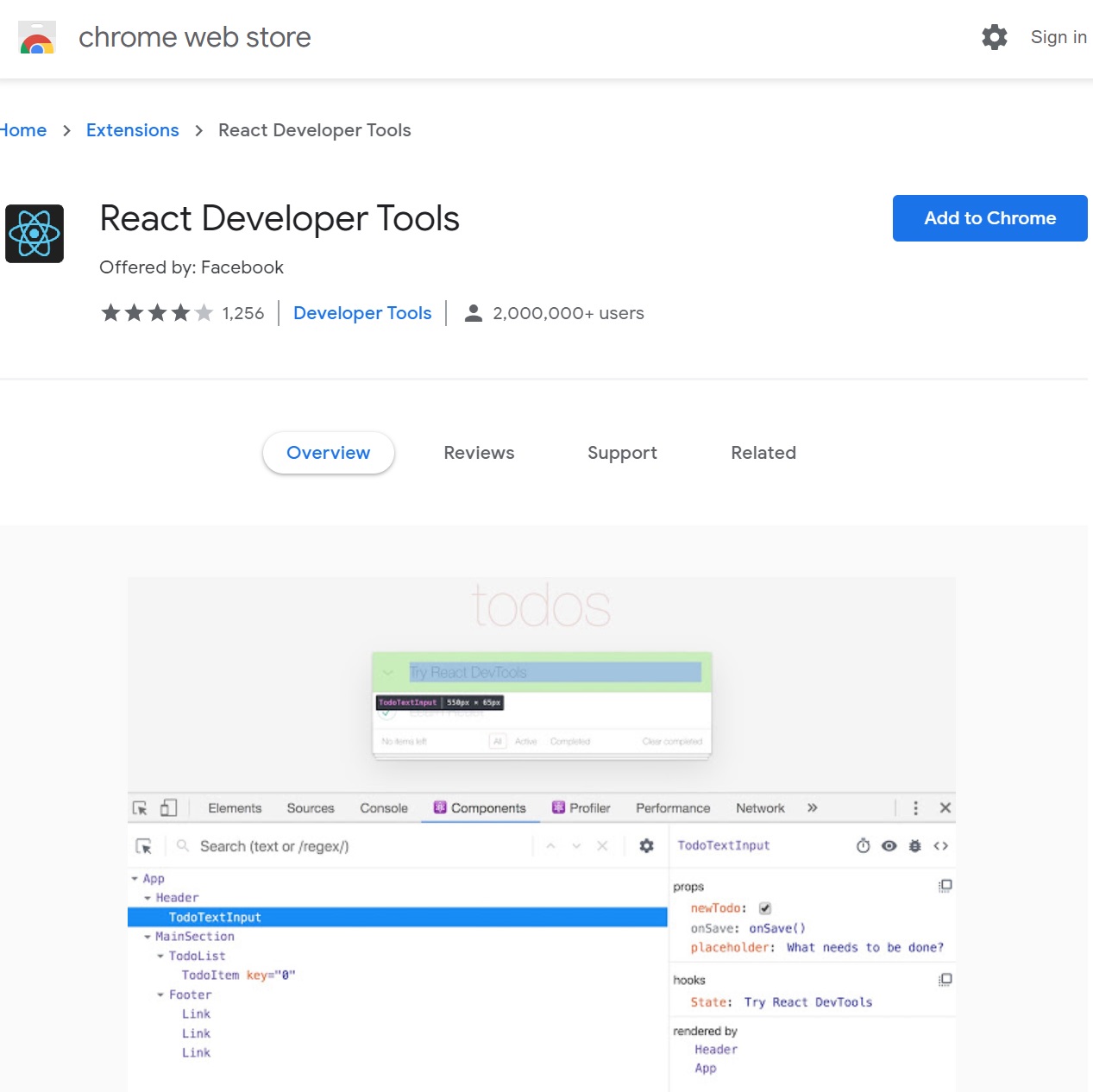Screen dimensions: 1093x1092
Task: Click the settings gear icon in header
Action: point(994,37)
